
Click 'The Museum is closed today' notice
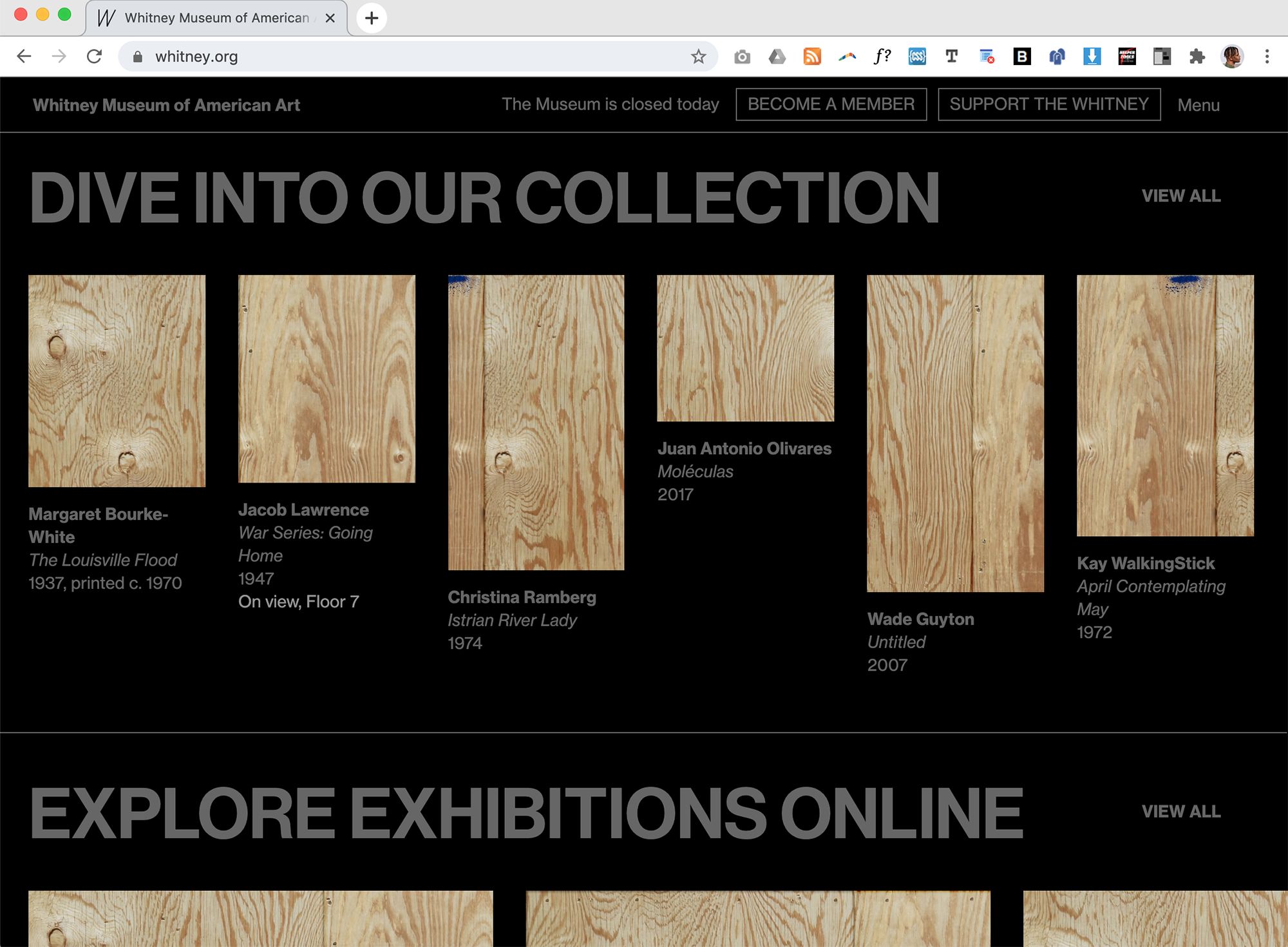(x=611, y=104)
